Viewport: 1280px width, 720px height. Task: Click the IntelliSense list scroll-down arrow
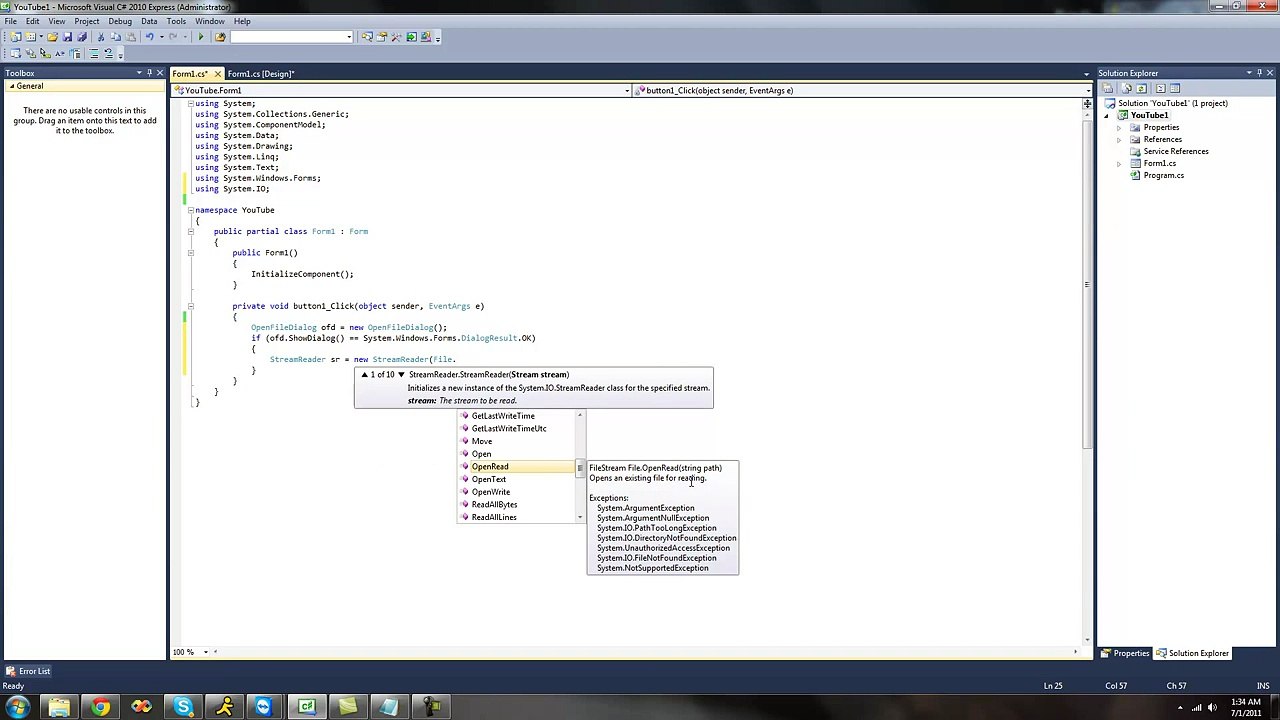click(580, 518)
